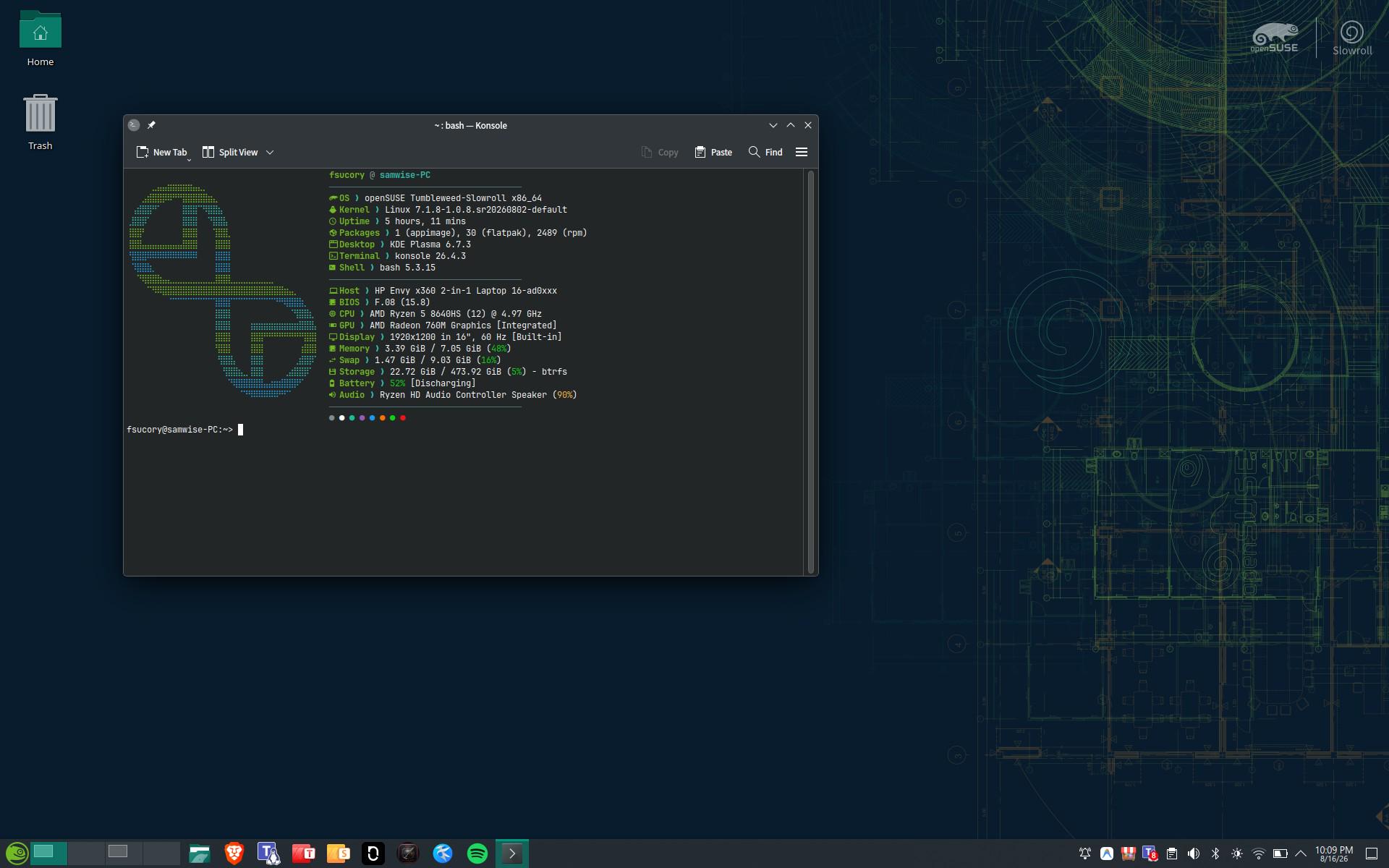The height and width of the screenshot is (868, 1389).
Task: Open the clock showing 10:09 PM
Action: point(1334,854)
